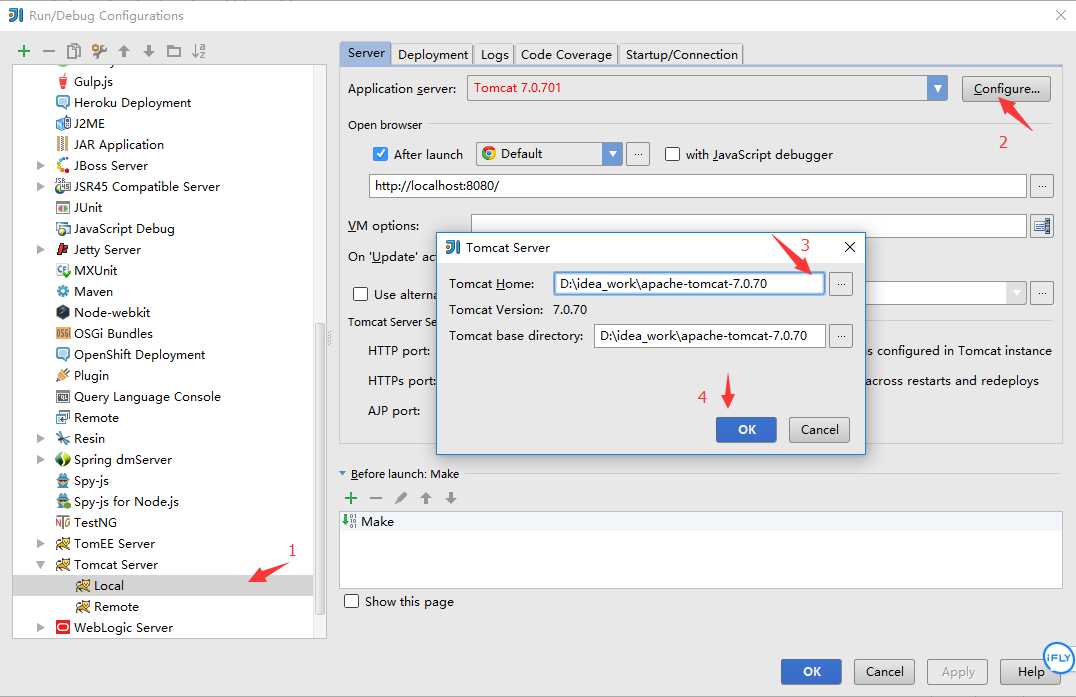Select OSGi Bundles entry
Image resolution: width=1076 pixels, height=697 pixels.
pyautogui.click(x=113, y=333)
